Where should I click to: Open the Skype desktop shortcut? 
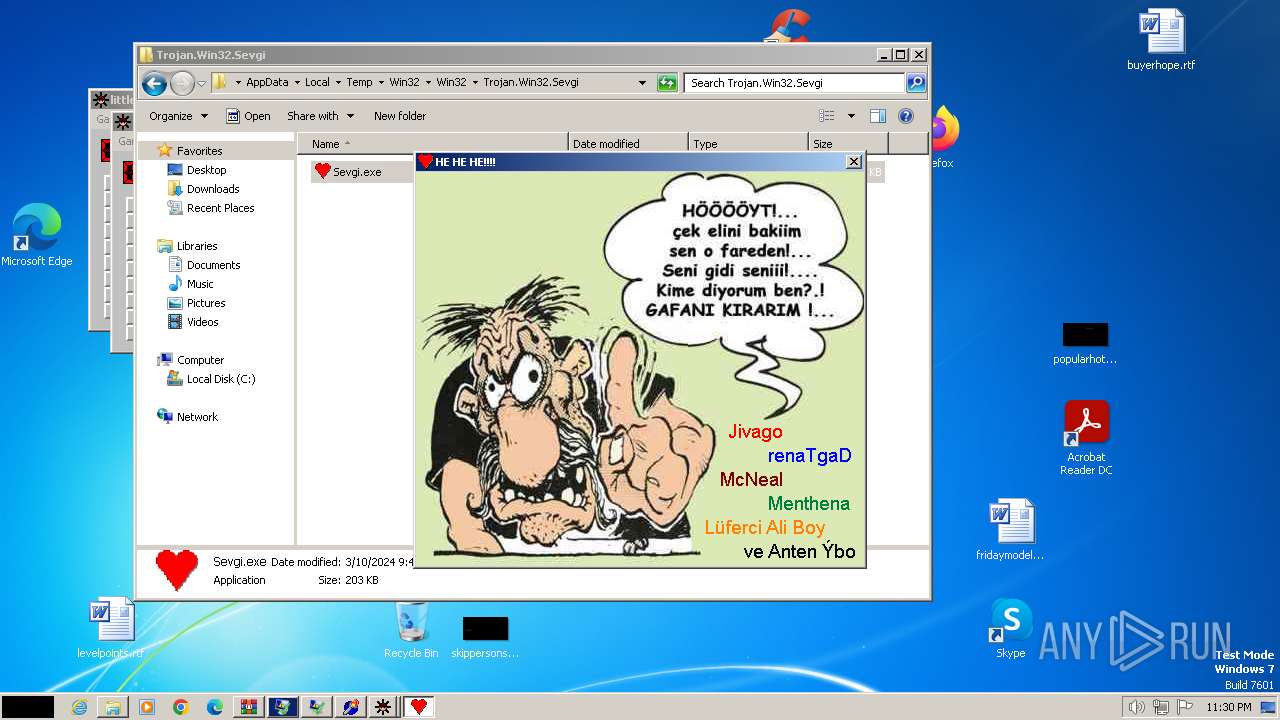[x=1011, y=628]
